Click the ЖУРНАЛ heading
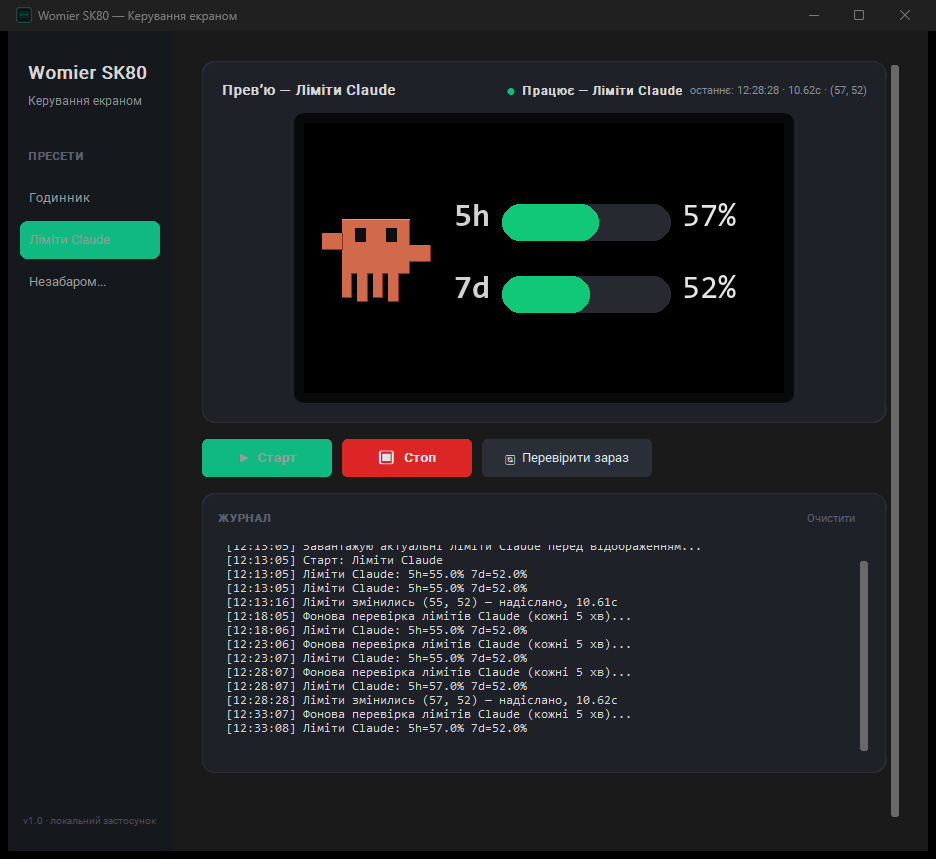 click(x=245, y=518)
